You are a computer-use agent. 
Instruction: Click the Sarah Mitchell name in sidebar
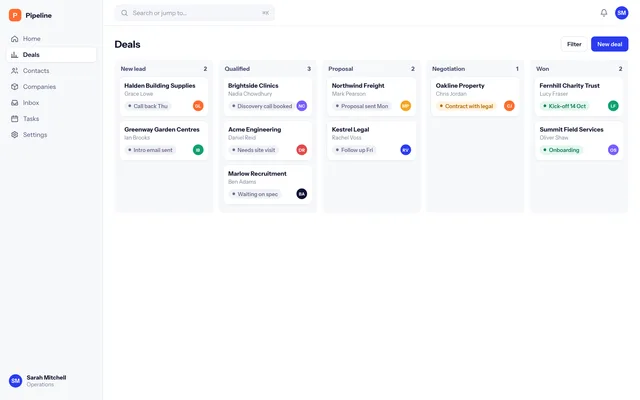(46, 378)
